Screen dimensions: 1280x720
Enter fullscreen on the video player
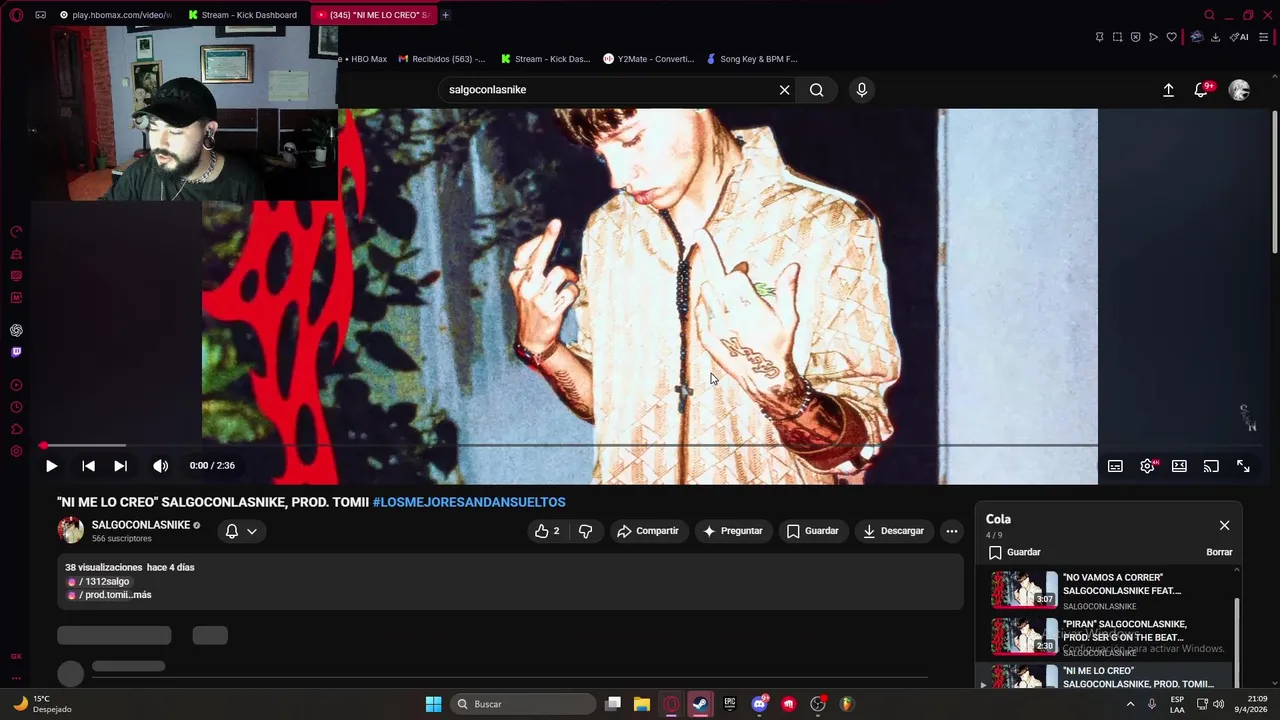point(1243,466)
